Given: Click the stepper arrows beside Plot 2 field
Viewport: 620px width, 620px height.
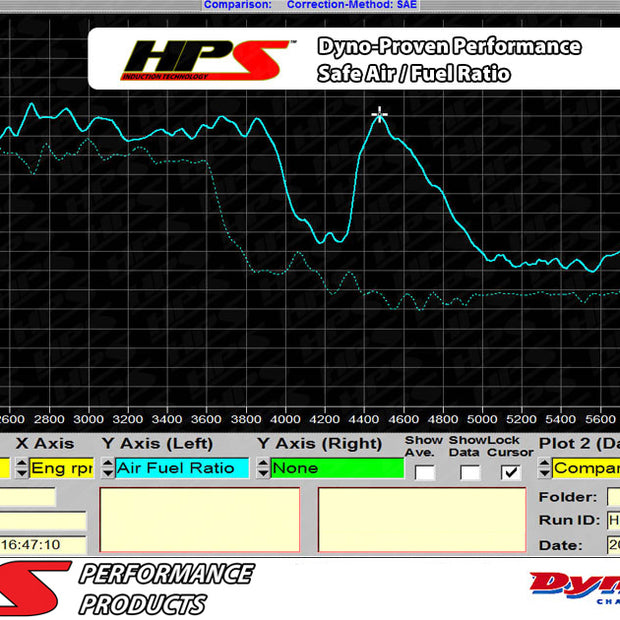Looking at the screenshot, I should pyautogui.click(x=544, y=468).
